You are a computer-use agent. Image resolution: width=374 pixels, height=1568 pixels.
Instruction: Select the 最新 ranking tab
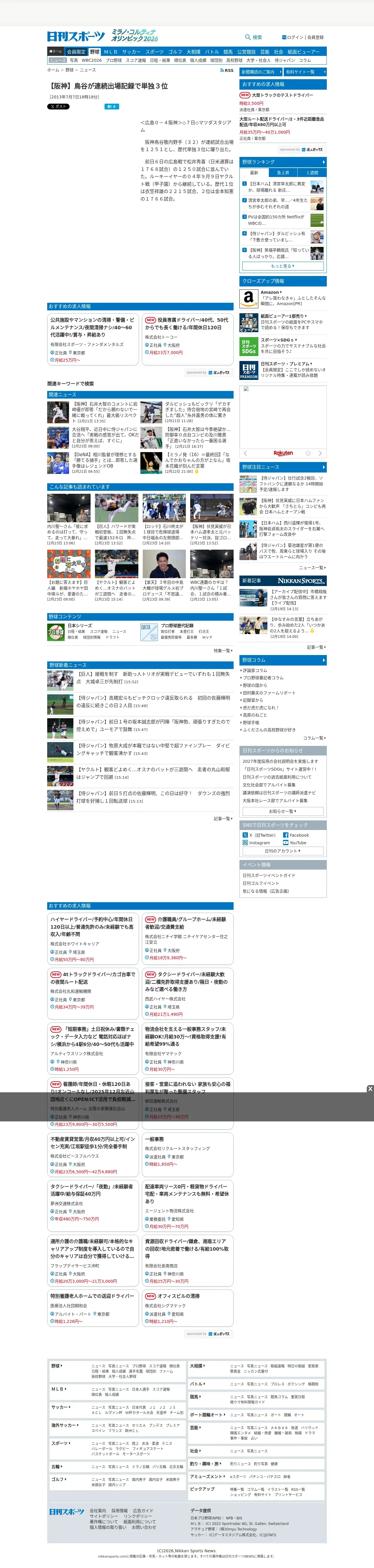coord(254,172)
